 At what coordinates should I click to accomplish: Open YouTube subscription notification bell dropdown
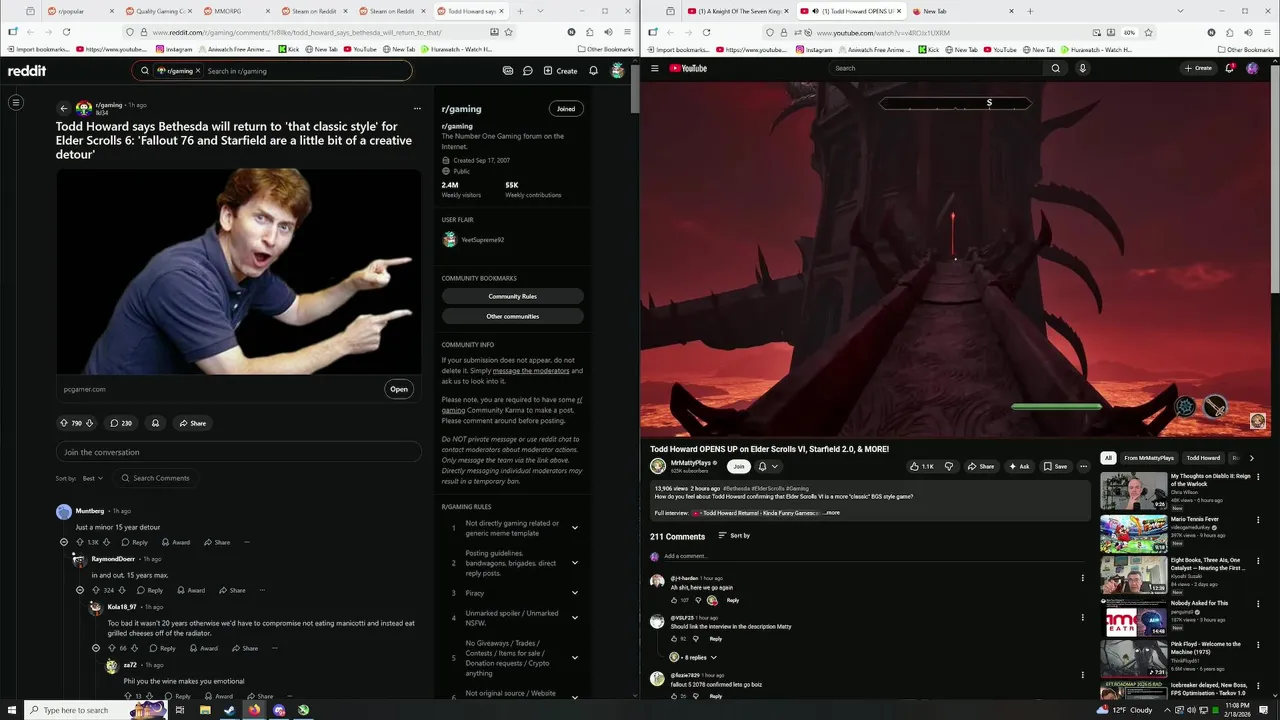[x=767, y=466]
